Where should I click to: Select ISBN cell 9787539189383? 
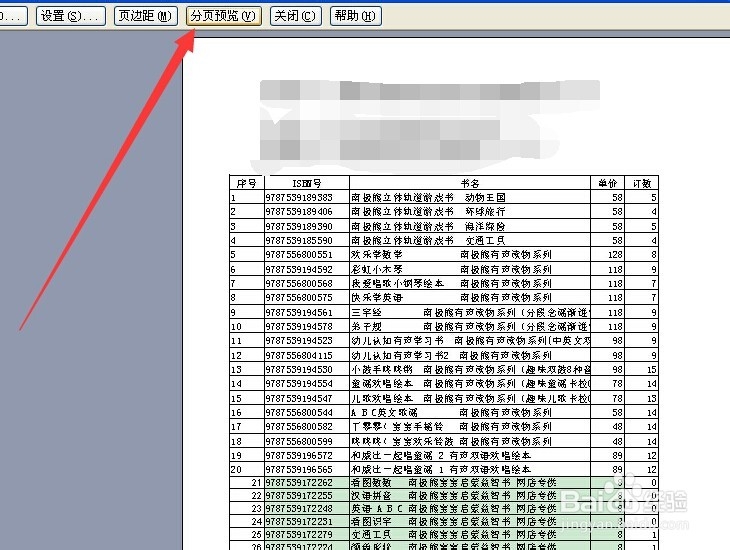point(307,197)
